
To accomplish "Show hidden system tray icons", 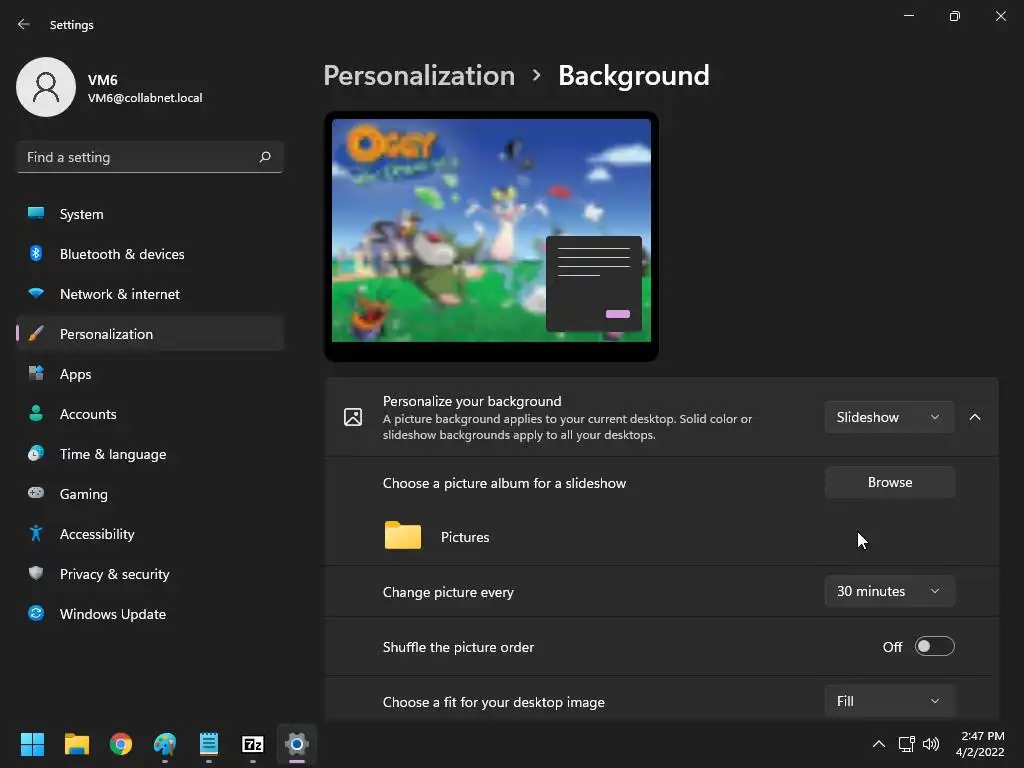I will click(878, 744).
